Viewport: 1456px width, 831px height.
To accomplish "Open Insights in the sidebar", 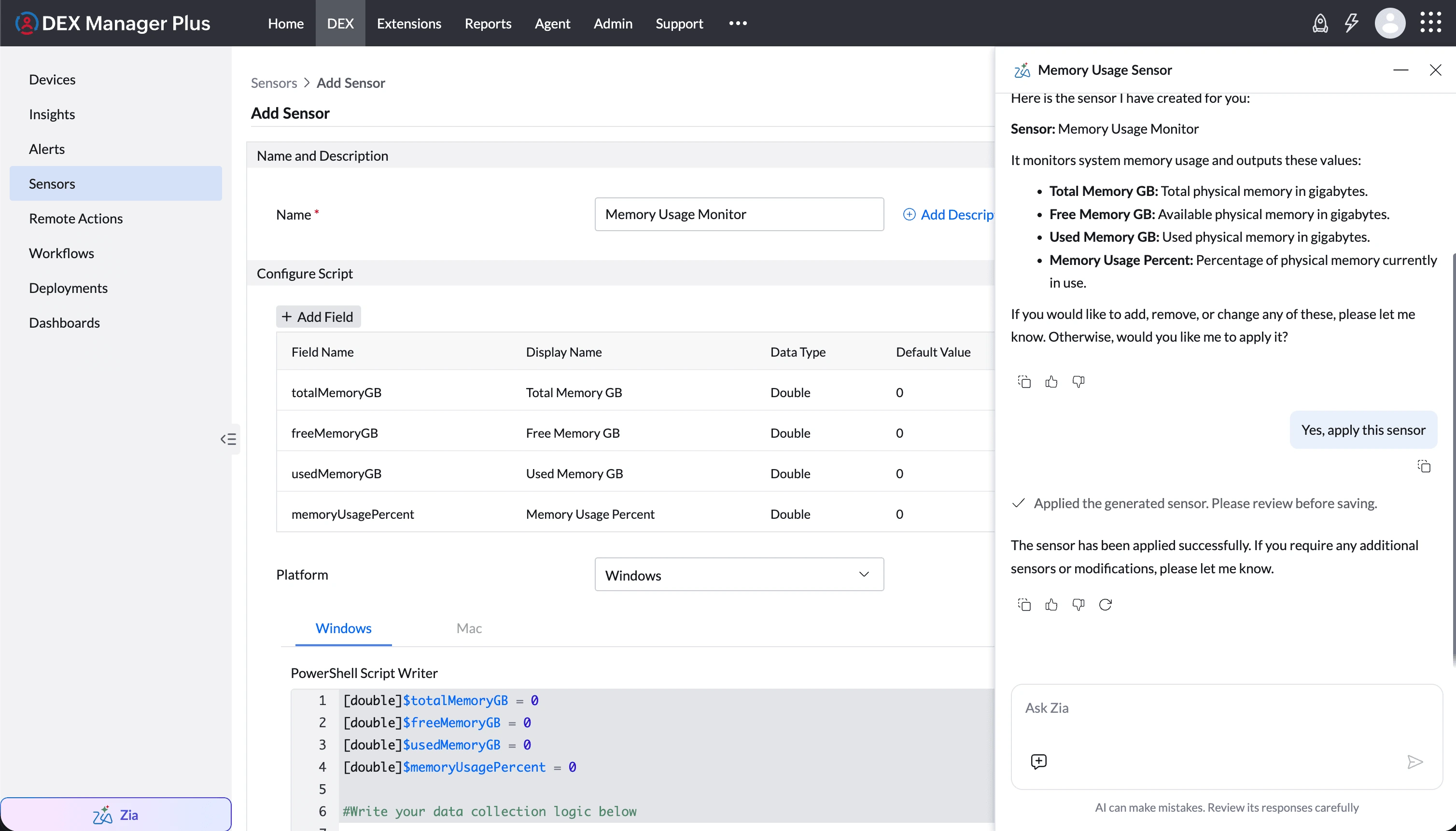I will (116, 114).
